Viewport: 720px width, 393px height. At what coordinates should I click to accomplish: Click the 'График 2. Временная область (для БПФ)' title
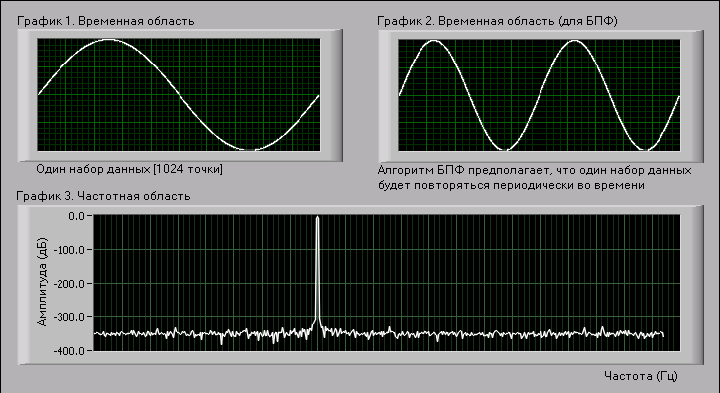click(497, 21)
